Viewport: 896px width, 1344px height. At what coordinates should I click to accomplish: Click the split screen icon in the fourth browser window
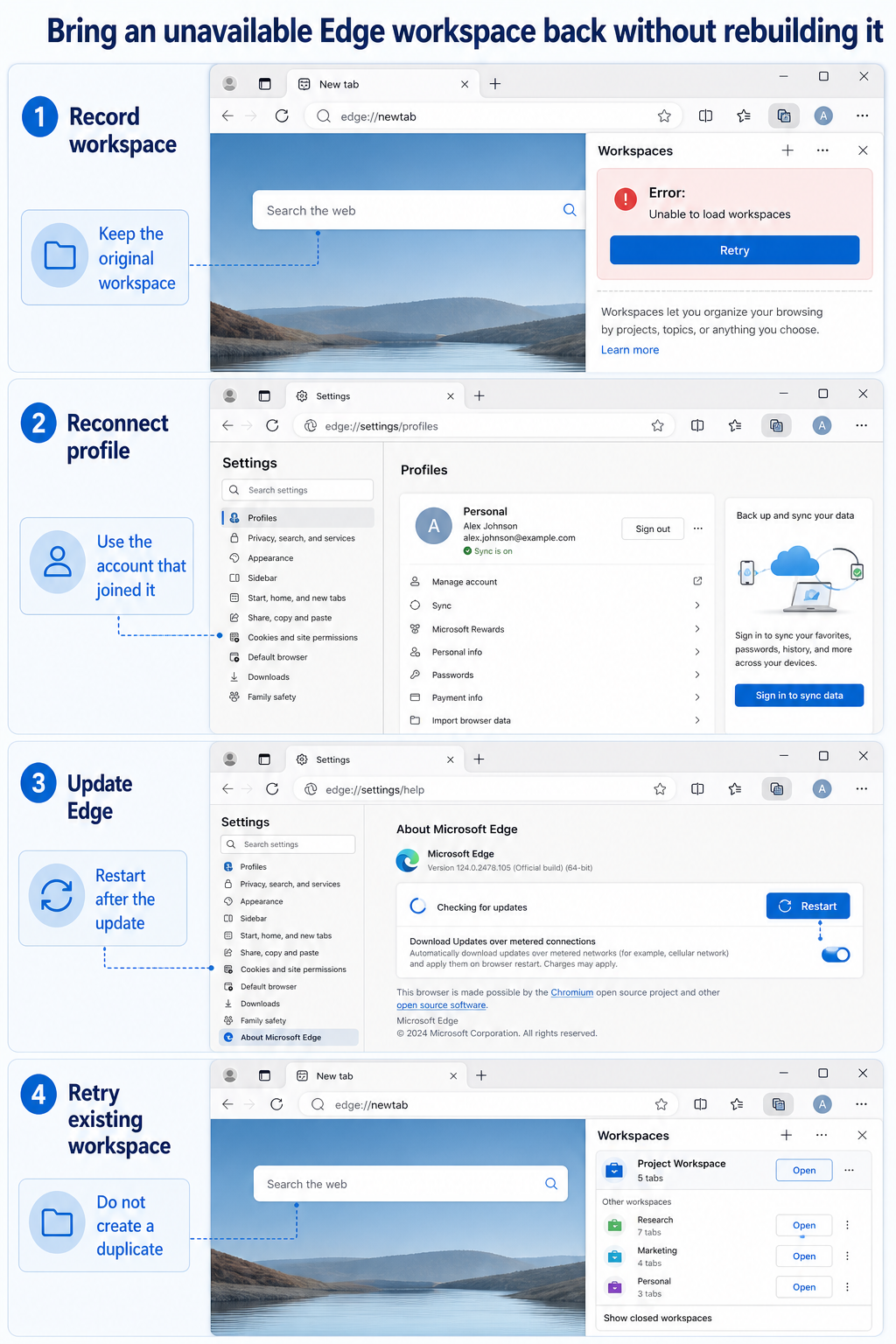tap(700, 1104)
